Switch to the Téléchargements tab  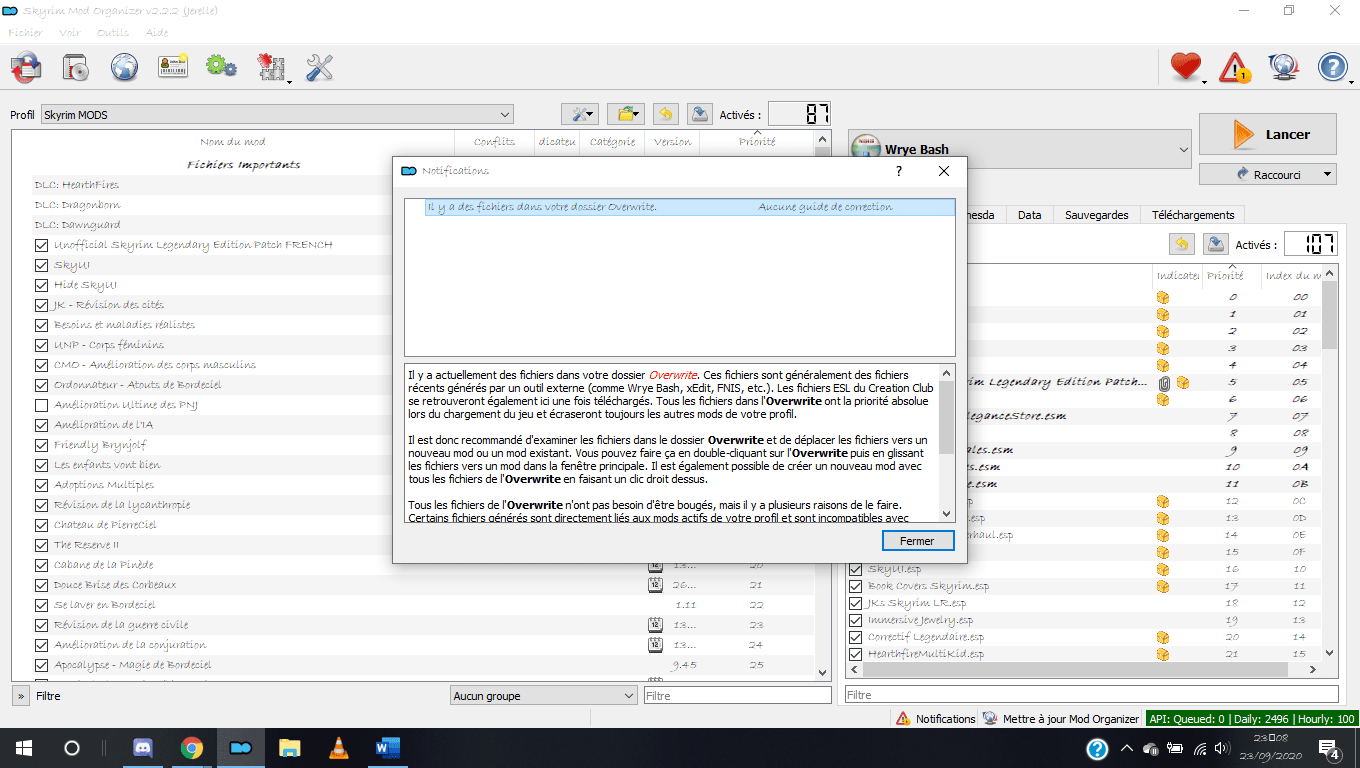tap(1192, 215)
